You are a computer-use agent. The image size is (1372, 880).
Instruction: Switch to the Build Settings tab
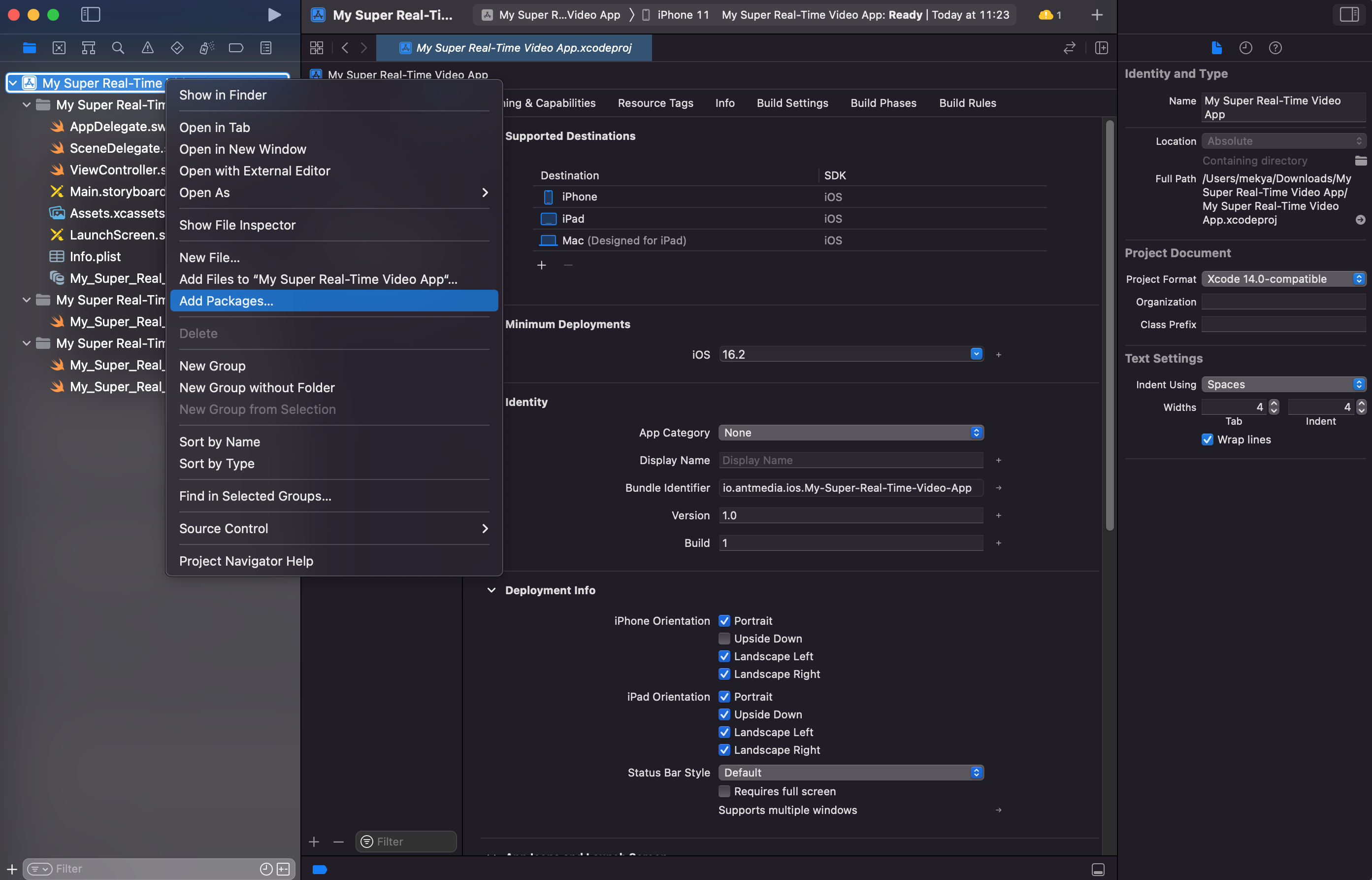(x=792, y=103)
